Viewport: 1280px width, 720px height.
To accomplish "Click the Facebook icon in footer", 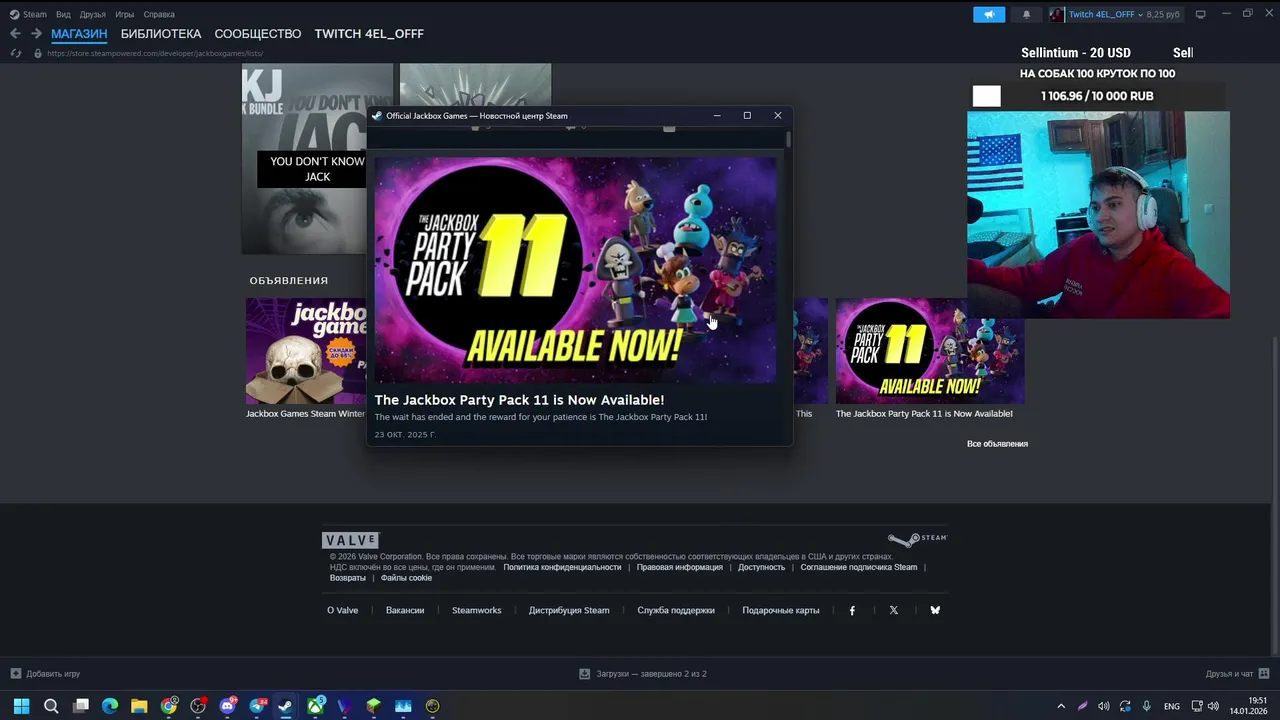I will pyautogui.click(x=852, y=610).
